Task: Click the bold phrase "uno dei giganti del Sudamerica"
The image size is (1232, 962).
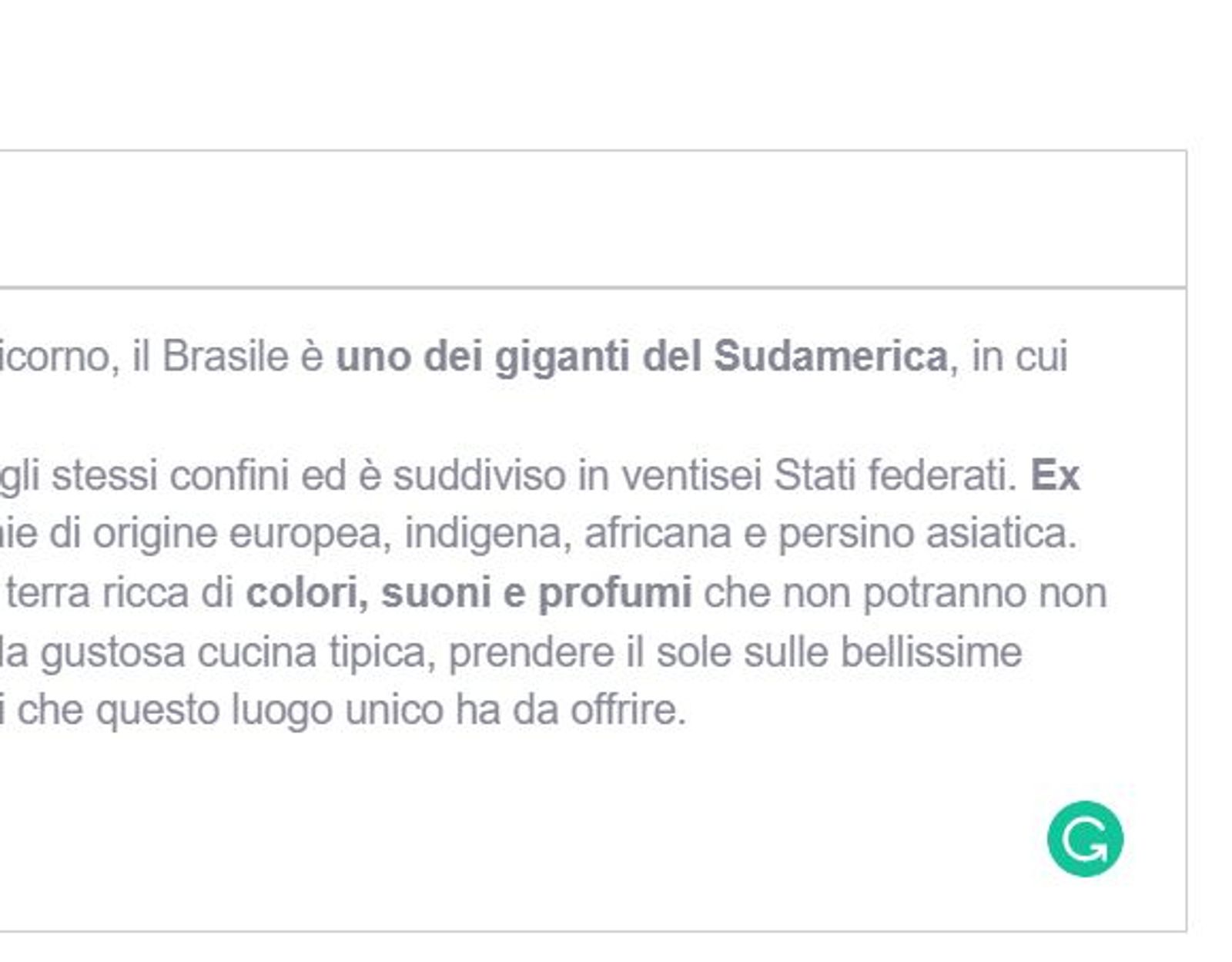Action: coord(641,357)
